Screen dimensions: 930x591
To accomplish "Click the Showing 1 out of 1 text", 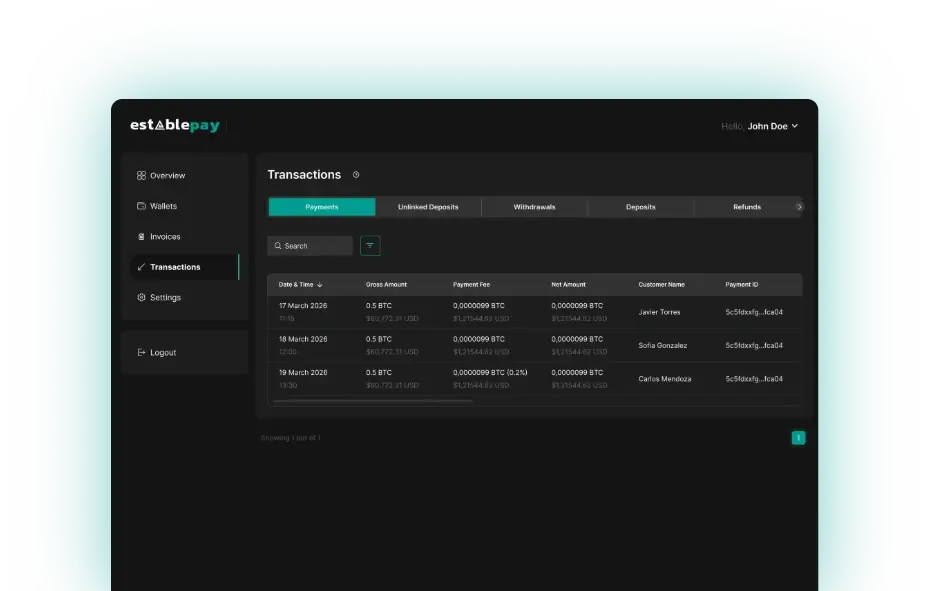I will 291,438.
